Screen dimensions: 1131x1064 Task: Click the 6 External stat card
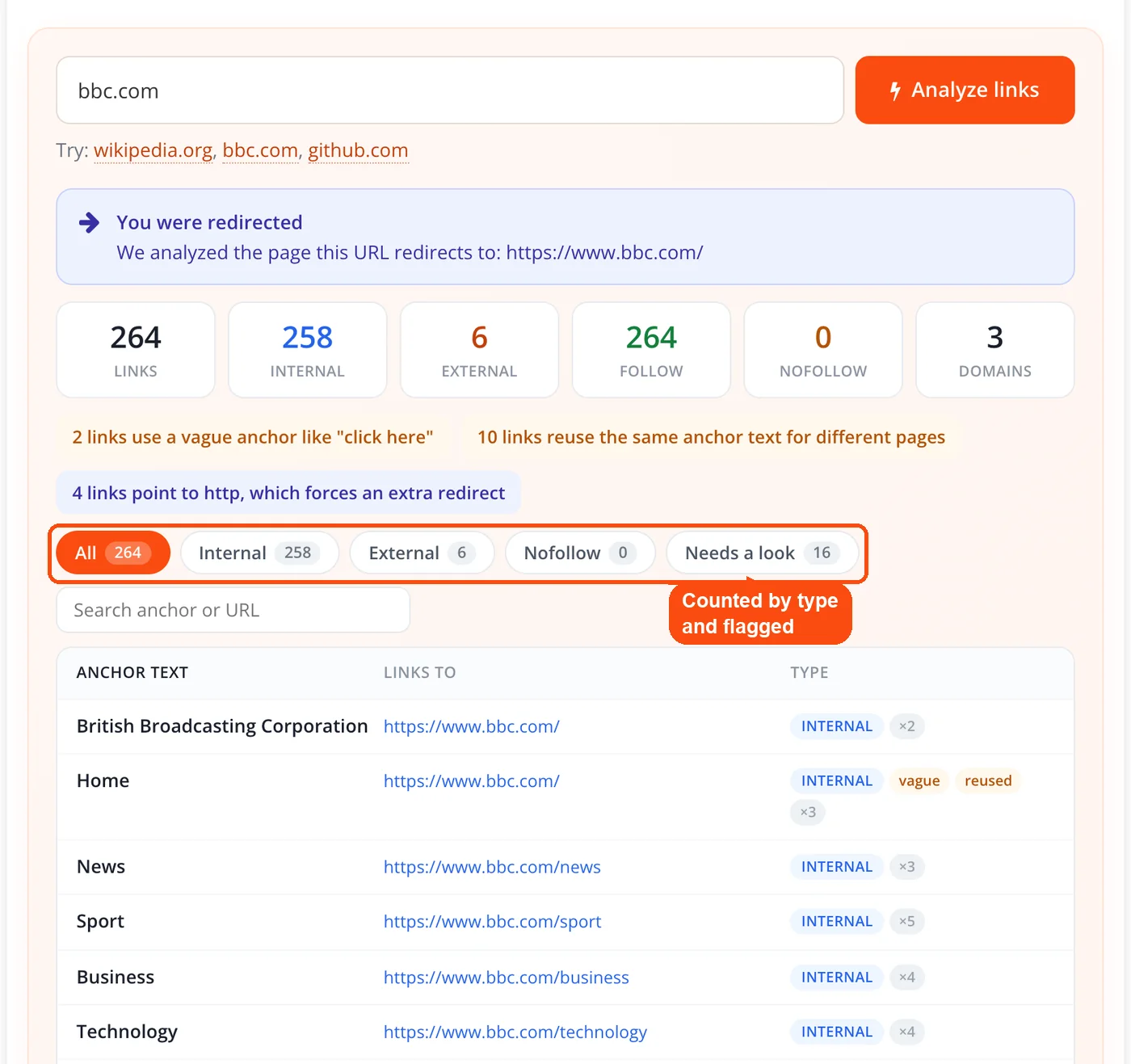tap(479, 350)
